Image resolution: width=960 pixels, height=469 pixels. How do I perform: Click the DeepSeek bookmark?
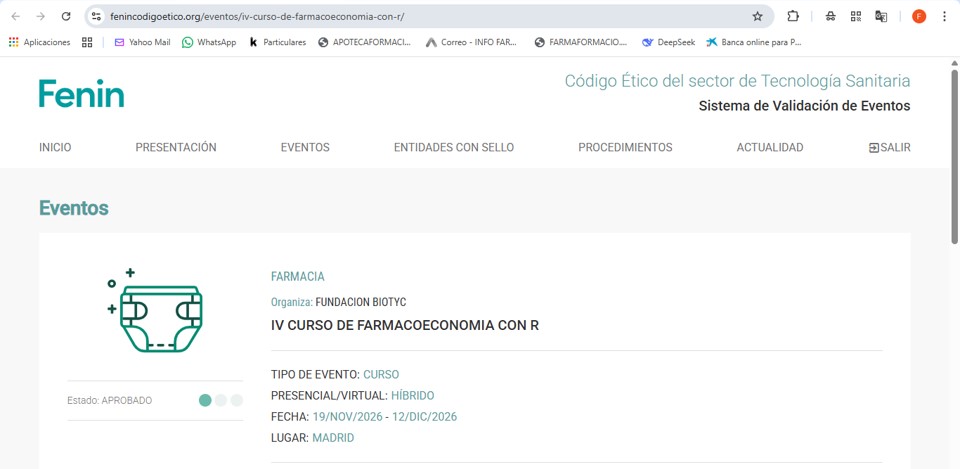click(668, 42)
